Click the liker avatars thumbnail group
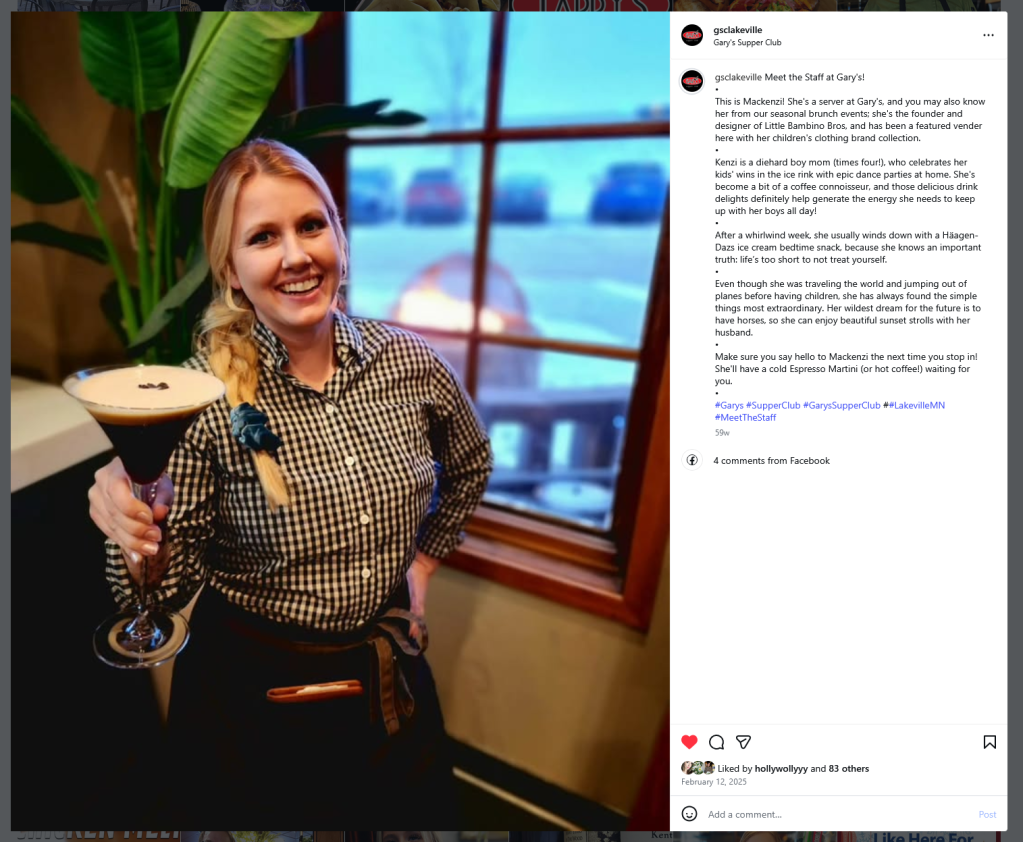Image resolution: width=1023 pixels, height=842 pixels. (x=697, y=768)
